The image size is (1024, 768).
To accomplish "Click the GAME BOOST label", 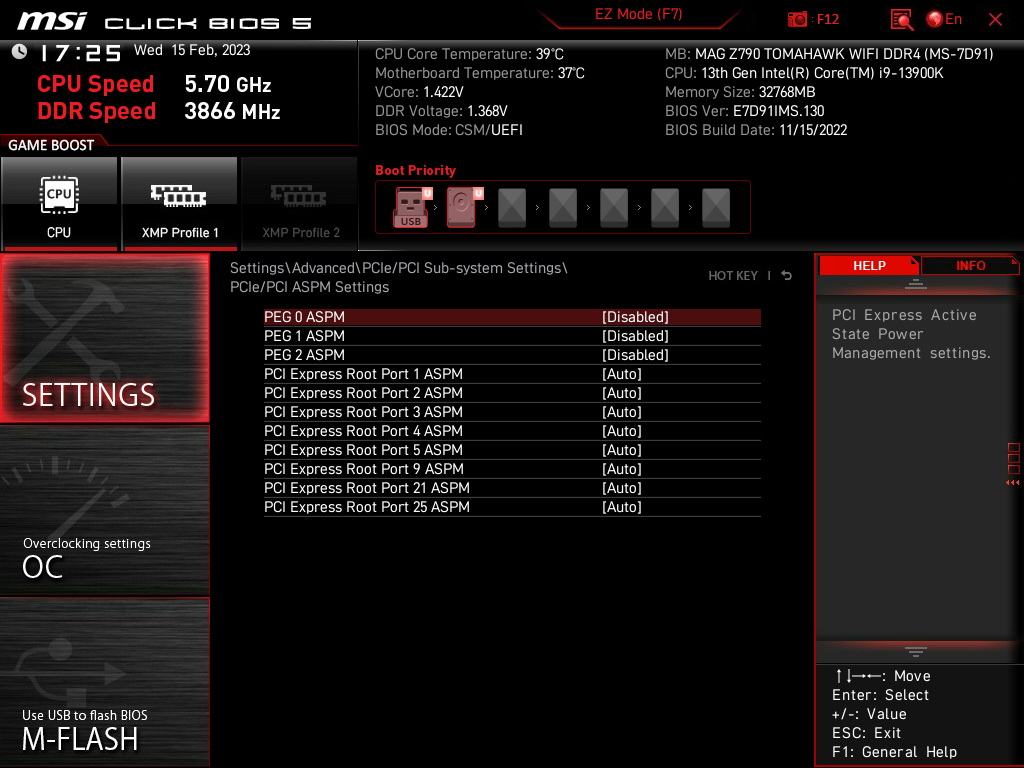I will [x=51, y=145].
